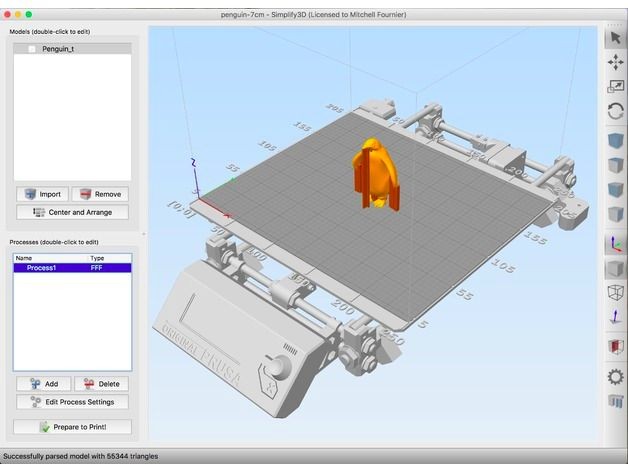Pick the rotate model tool
This screenshot has height=472, width=628.
(615, 112)
